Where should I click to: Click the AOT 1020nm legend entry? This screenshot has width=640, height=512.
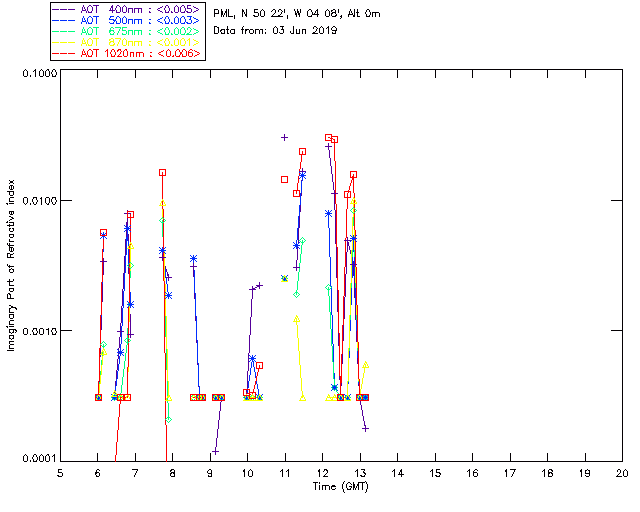pyautogui.click(x=128, y=53)
